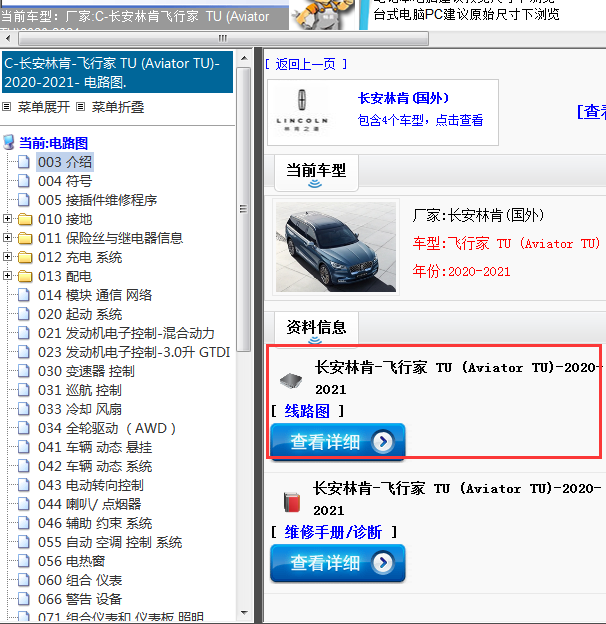Expand the 012 充电 系统 folder

[x=7, y=257]
